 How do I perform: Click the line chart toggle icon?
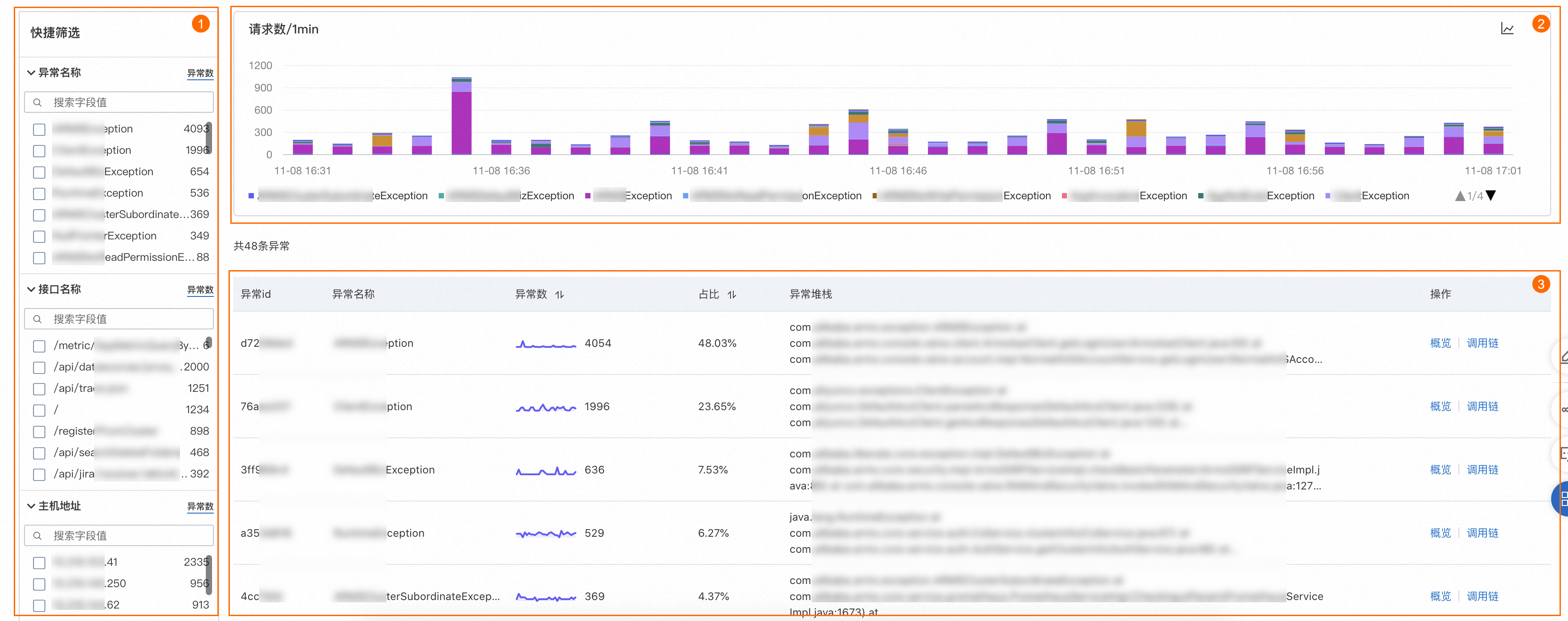point(1507,29)
